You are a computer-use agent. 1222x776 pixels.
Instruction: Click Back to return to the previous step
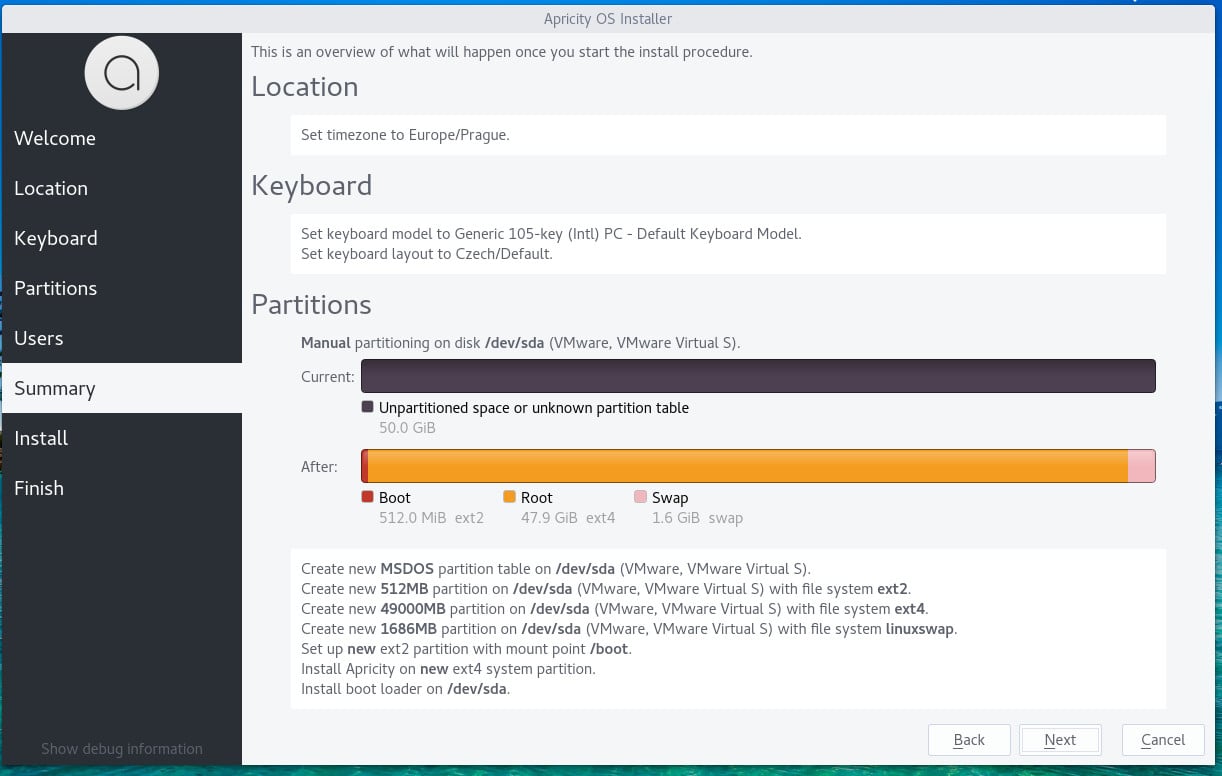[x=969, y=740]
